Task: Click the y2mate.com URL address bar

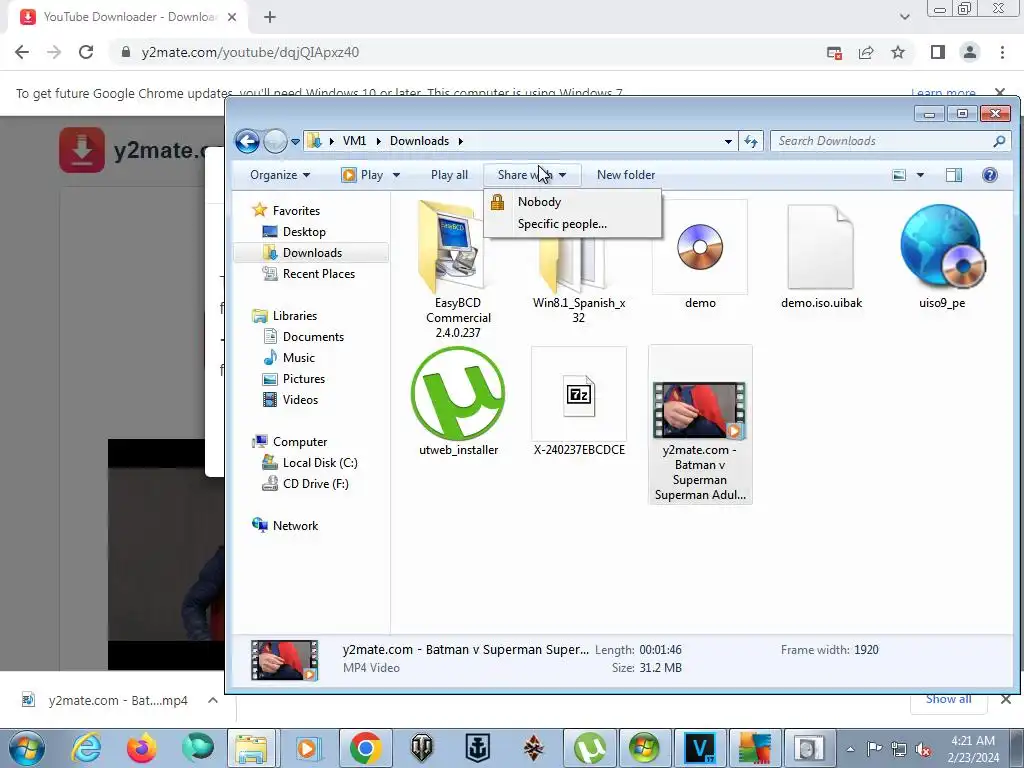Action: click(467, 52)
